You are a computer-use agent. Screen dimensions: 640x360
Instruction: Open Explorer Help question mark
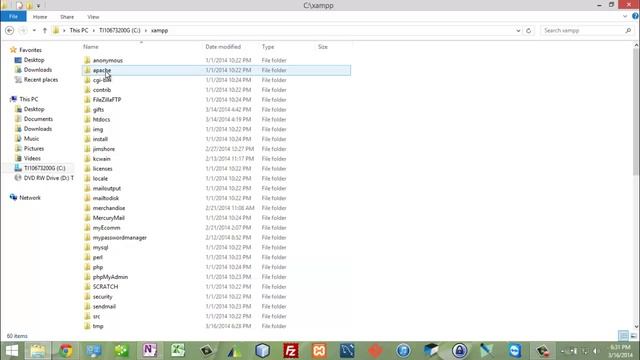click(x=635, y=16)
